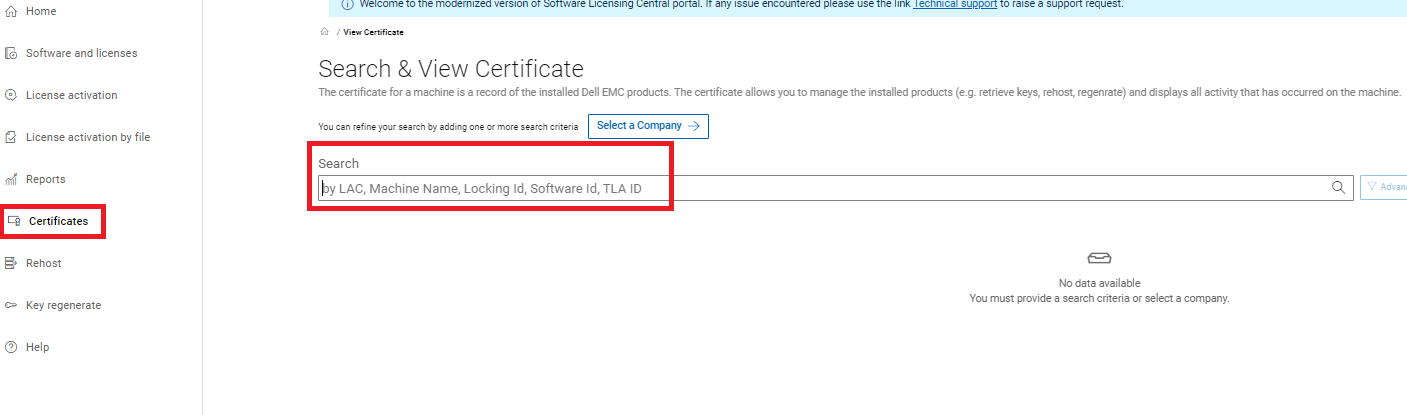Click the Key regenerate key icon
Viewport: 1407px width, 415px height.
click(x=11, y=305)
